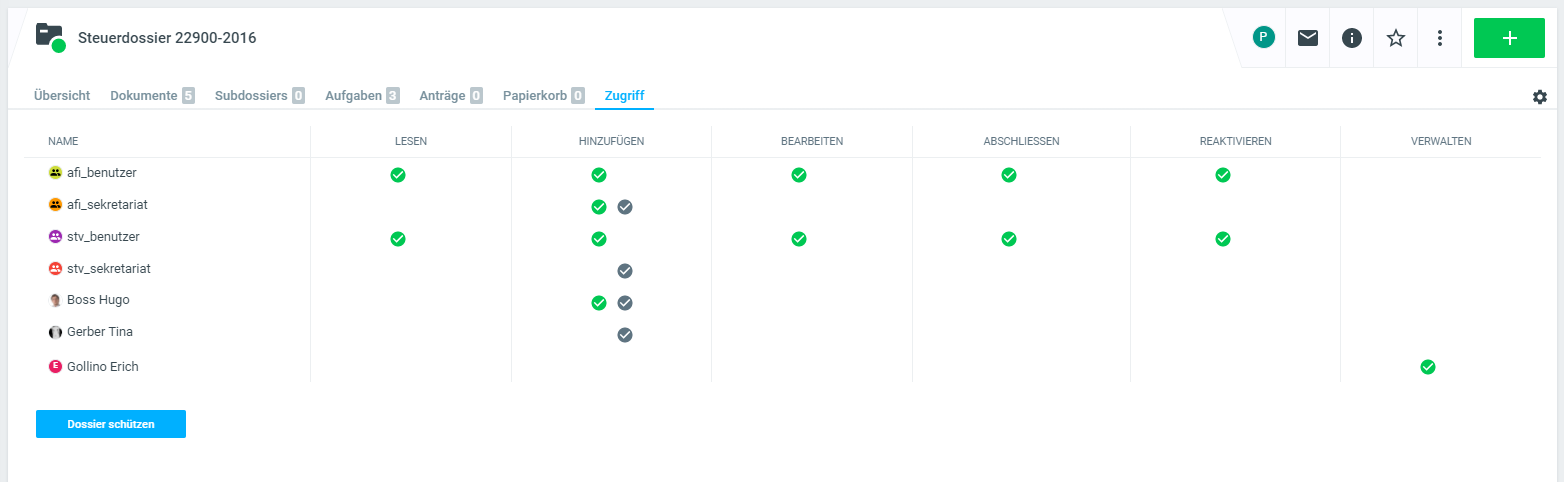Switch to the Dokumente tab
1564x482 pixels.
(x=152, y=96)
